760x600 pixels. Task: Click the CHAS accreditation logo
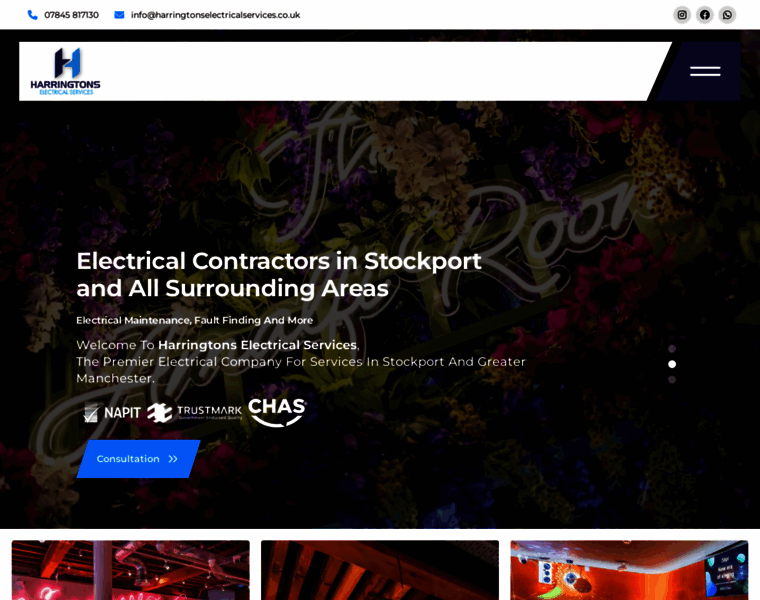click(x=277, y=412)
